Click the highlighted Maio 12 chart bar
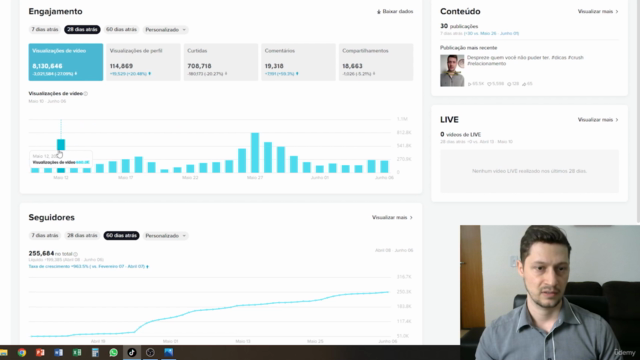The height and width of the screenshot is (360, 640). point(61,144)
